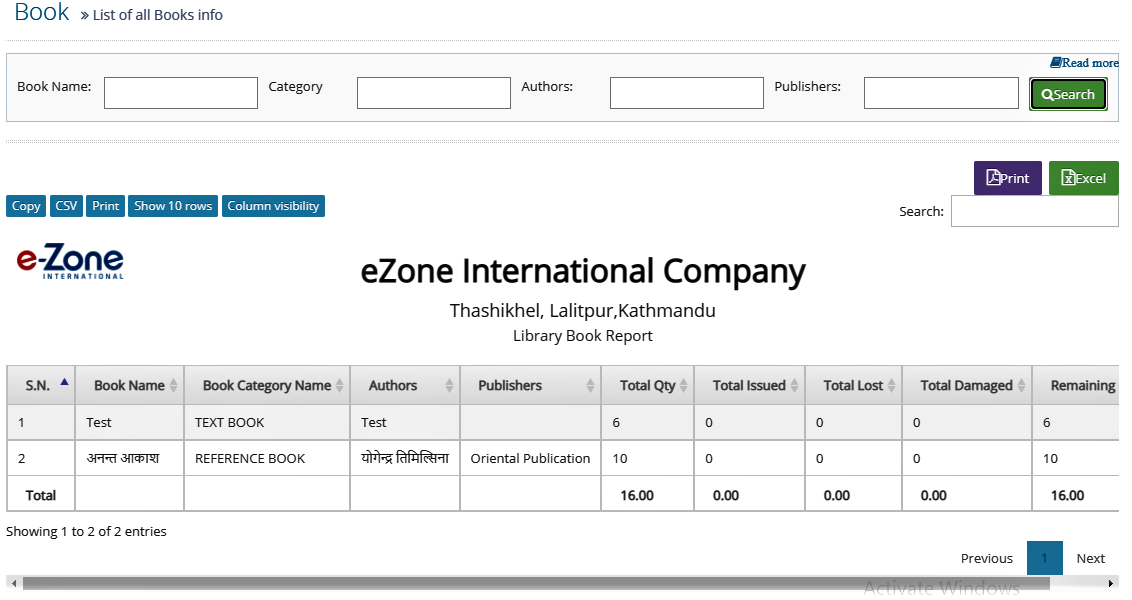Focus the Book Name input field
This screenshot has width=1132, height=600.
click(x=180, y=93)
